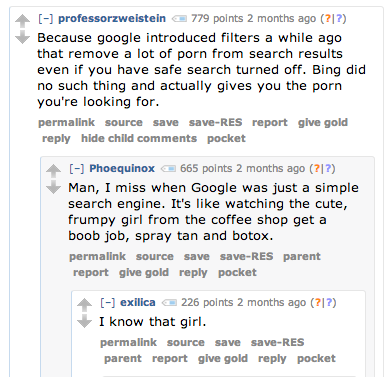Collapse Phoequinox's comment with [-]
Screen dimensions: 392x377
(77, 168)
